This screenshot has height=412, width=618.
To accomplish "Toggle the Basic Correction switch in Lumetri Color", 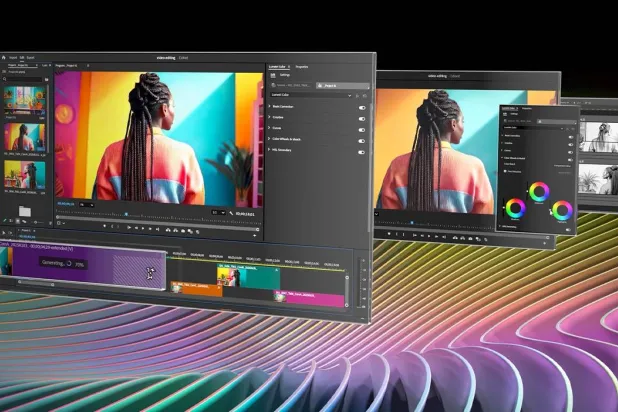I will coord(361,107).
